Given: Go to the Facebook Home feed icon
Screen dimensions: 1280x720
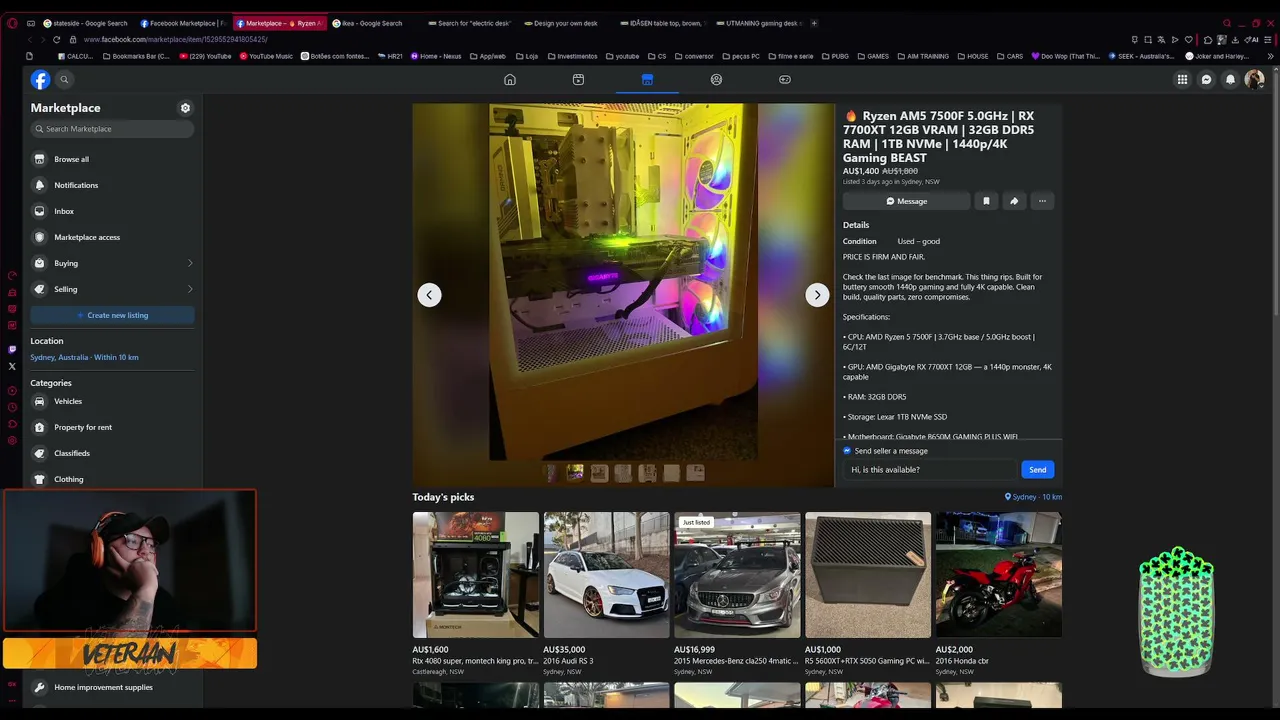Looking at the screenshot, I should click(510, 80).
